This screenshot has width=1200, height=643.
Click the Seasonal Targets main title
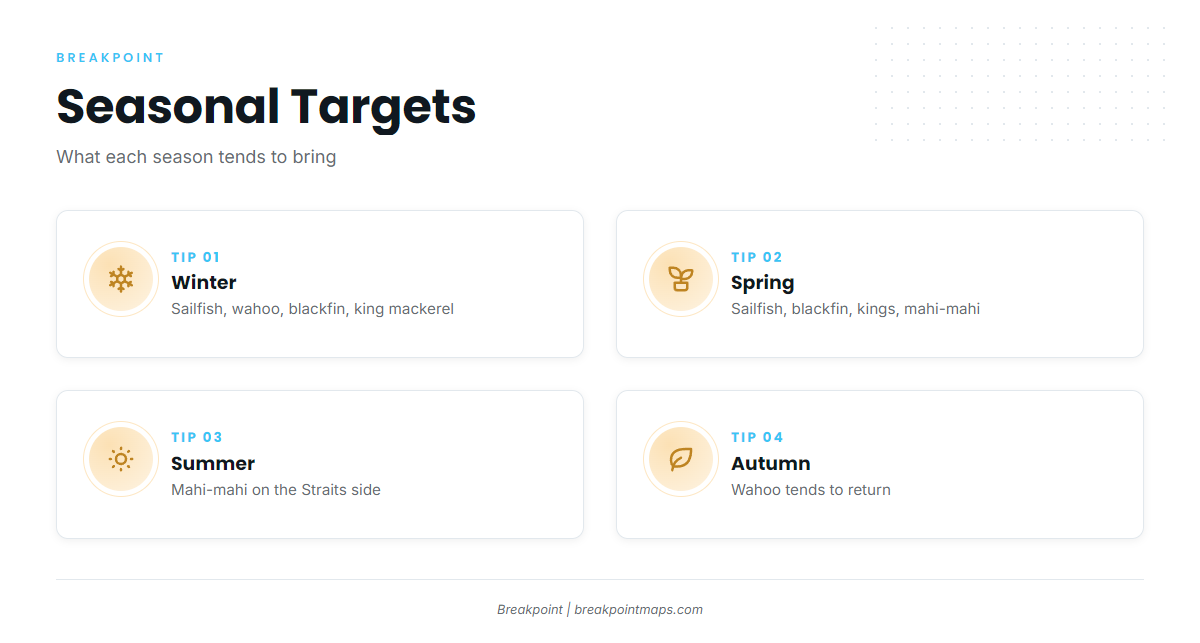point(266,106)
